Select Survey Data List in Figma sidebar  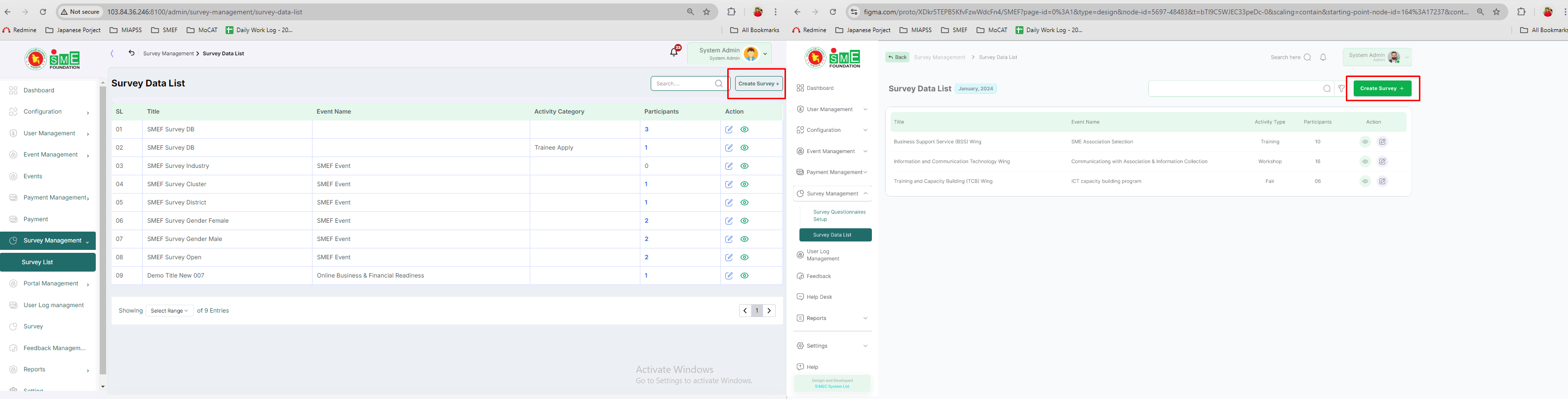[x=835, y=235]
